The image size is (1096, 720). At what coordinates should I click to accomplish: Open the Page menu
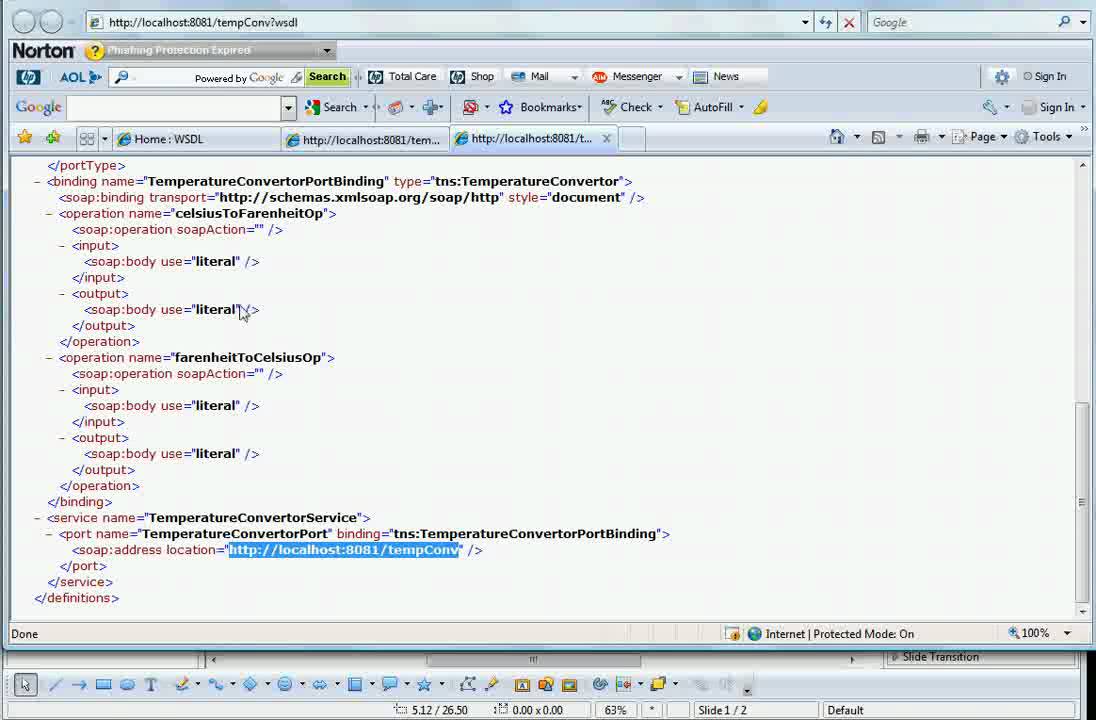tap(979, 137)
